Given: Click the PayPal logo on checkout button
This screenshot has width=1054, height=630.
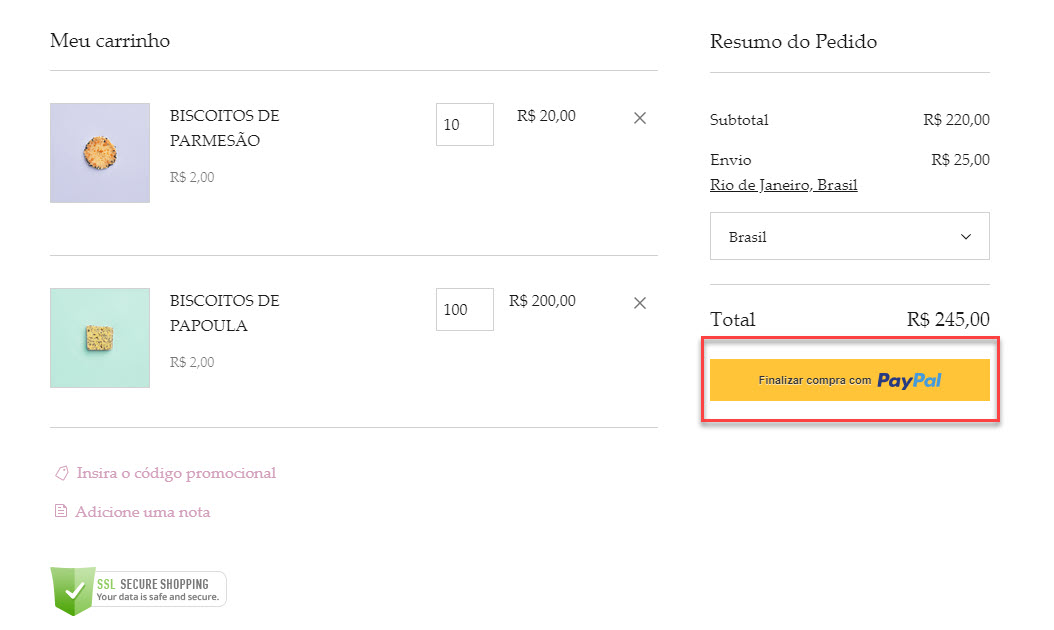Looking at the screenshot, I should (909, 380).
